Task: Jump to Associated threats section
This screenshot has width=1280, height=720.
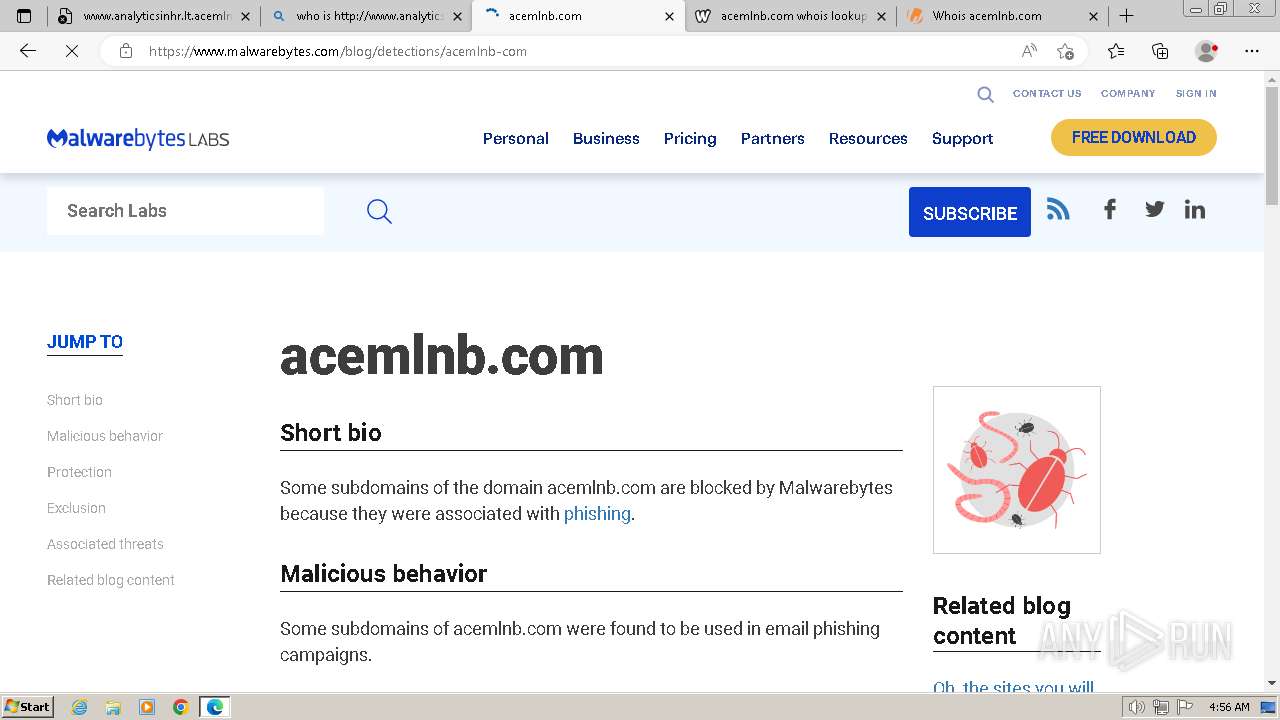Action: click(105, 544)
